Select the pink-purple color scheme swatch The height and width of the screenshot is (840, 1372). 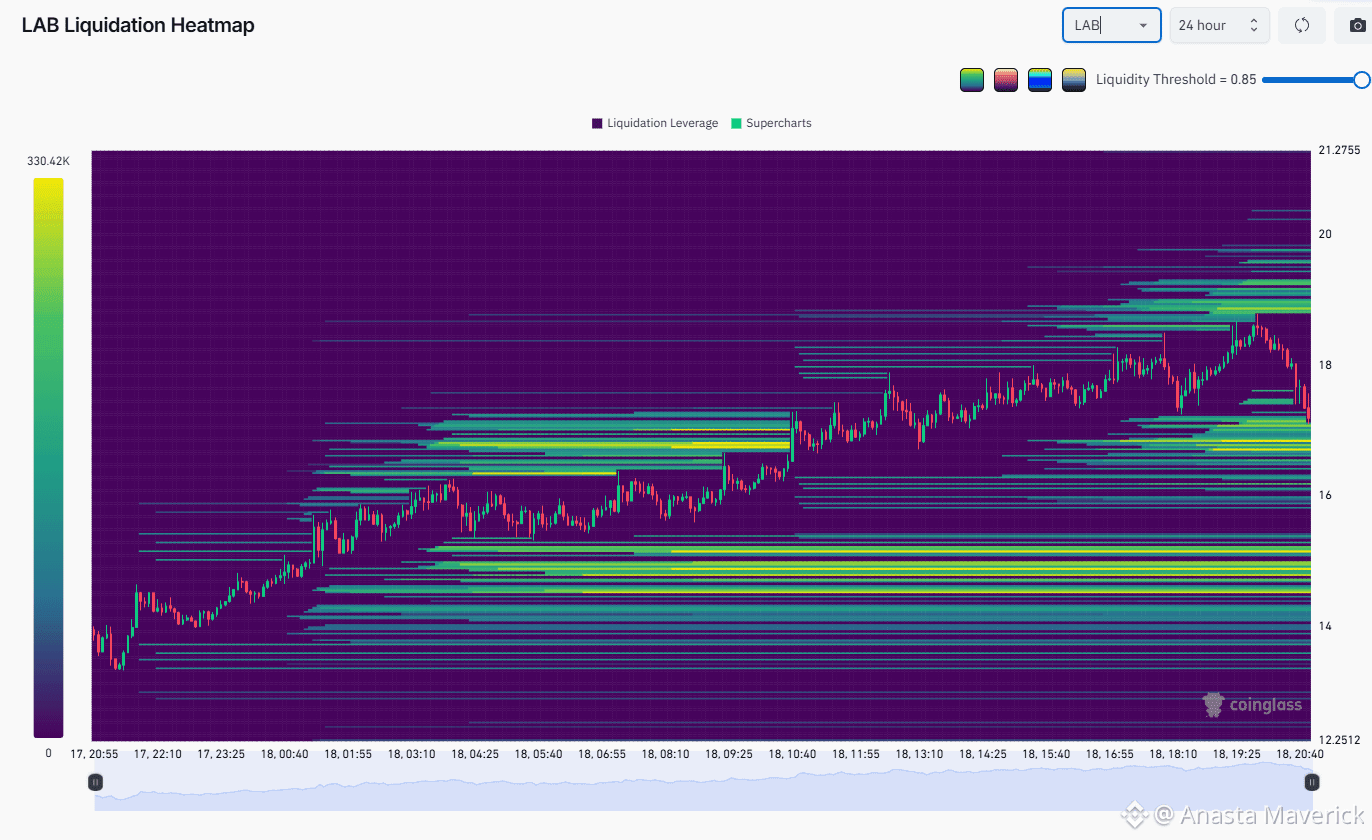coord(1006,80)
